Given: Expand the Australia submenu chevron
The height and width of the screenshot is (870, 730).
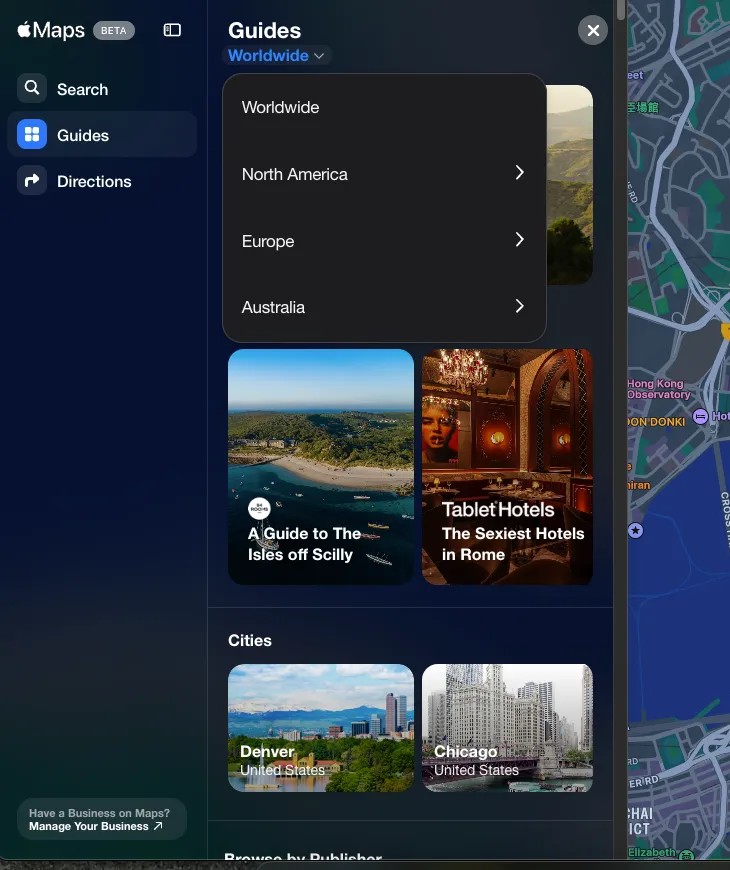Looking at the screenshot, I should tap(519, 306).
